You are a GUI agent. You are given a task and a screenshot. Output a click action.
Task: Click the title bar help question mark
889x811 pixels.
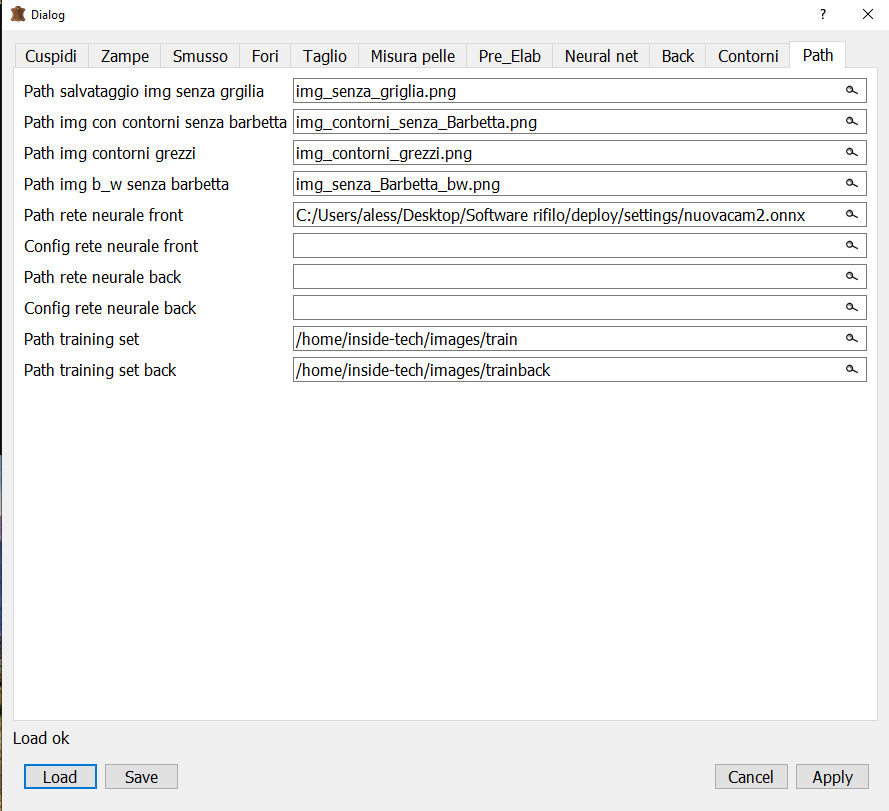tap(823, 15)
